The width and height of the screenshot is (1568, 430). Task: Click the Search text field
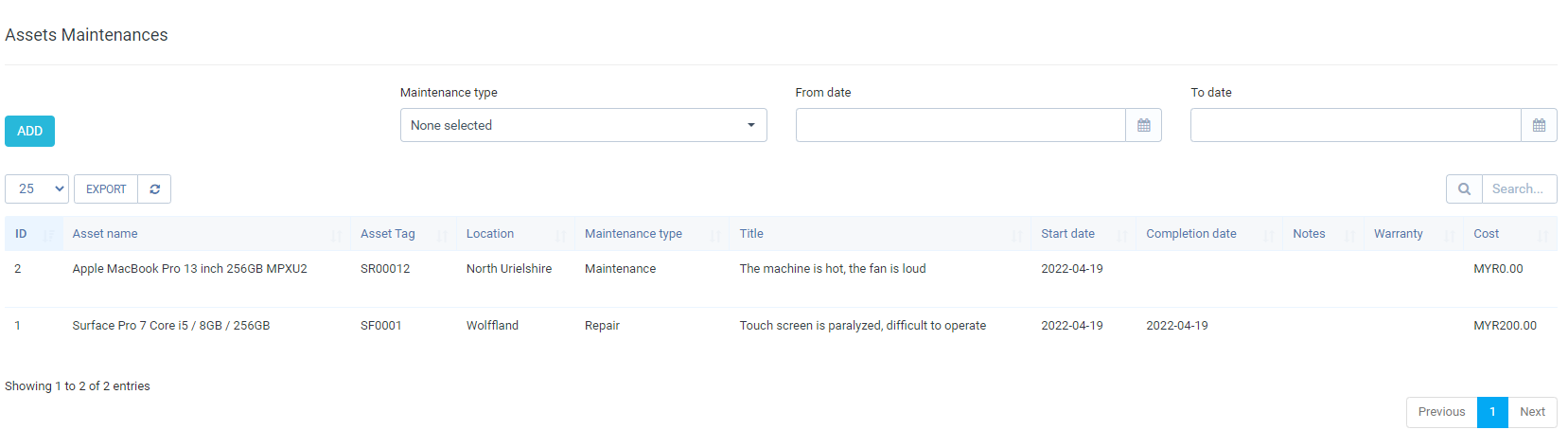pyautogui.click(x=1518, y=189)
